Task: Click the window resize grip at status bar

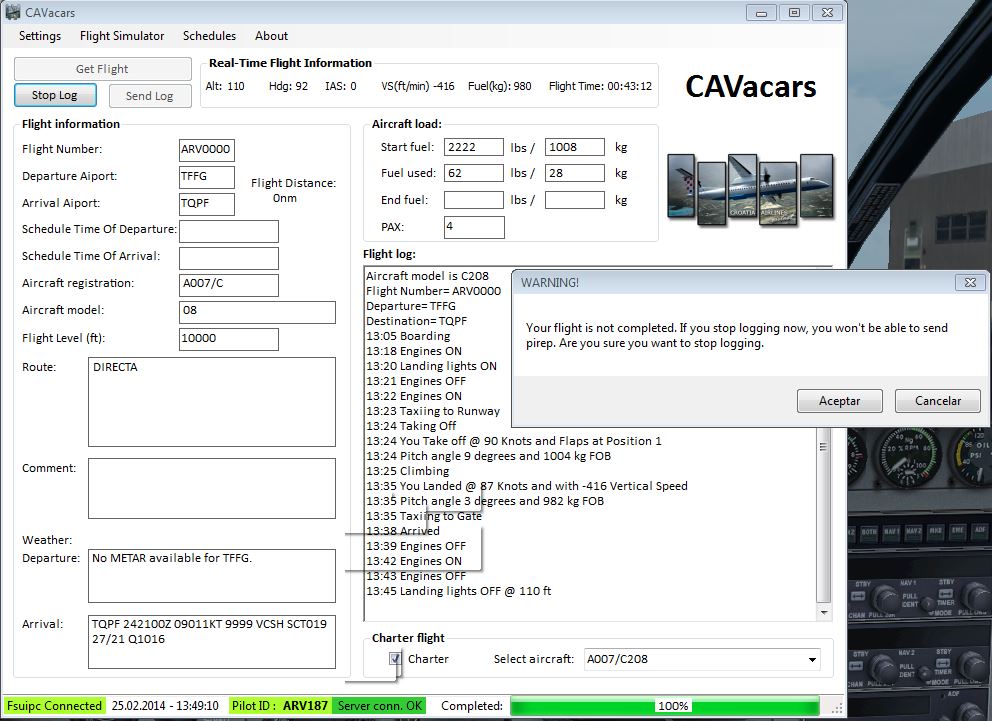Action: pos(836,708)
